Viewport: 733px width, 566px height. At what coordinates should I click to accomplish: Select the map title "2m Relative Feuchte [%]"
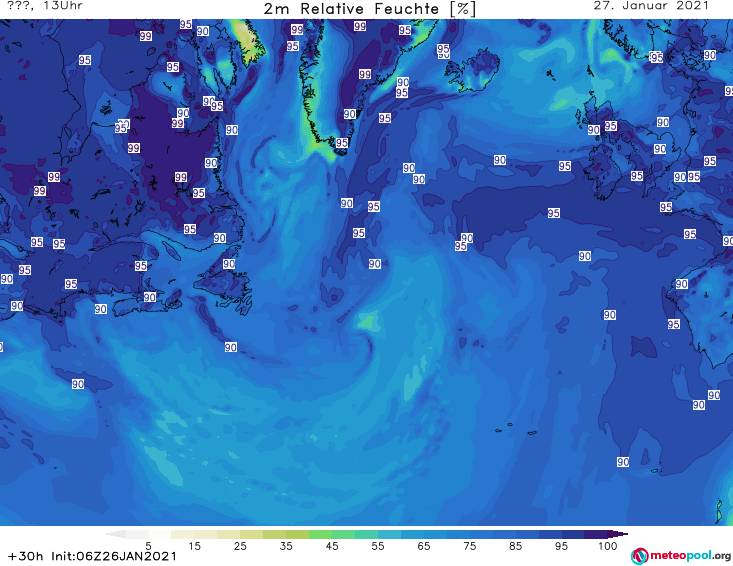click(369, 9)
